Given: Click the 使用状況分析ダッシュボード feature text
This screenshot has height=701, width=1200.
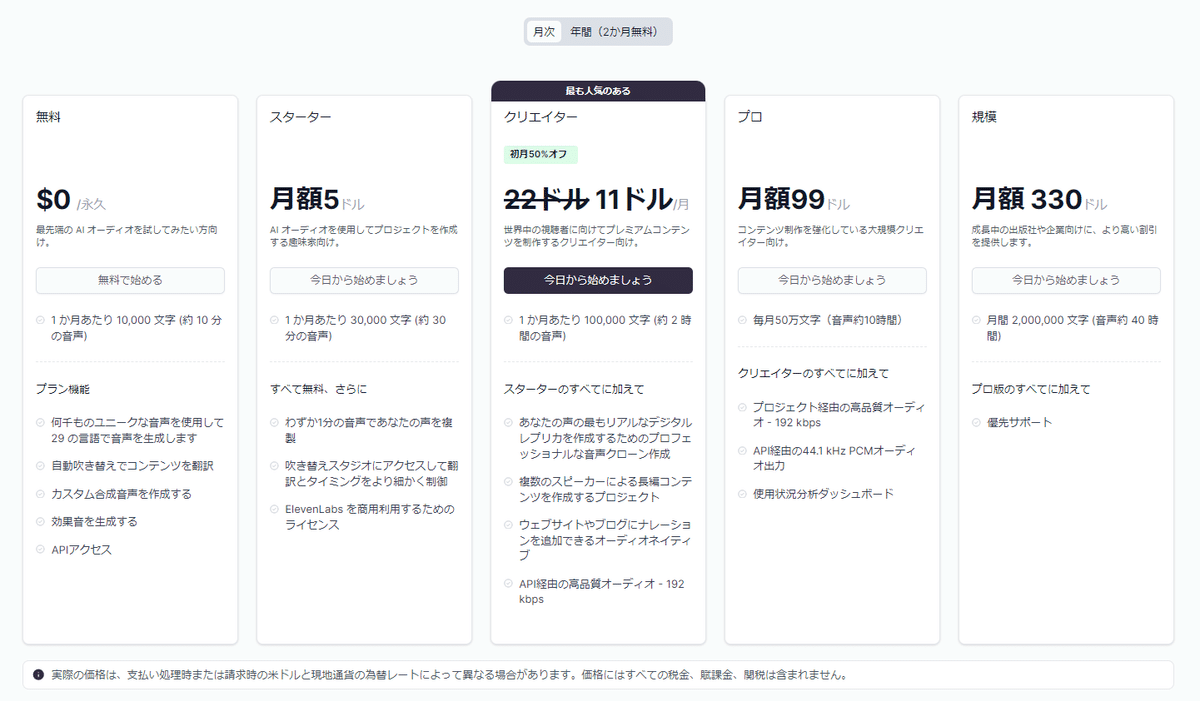Looking at the screenshot, I should pyautogui.click(x=823, y=494).
